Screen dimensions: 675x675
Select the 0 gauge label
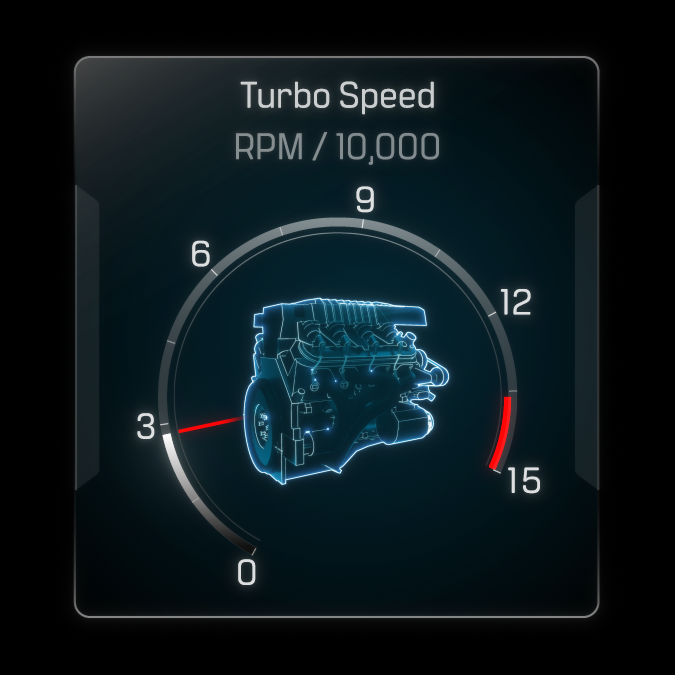(247, 572)
